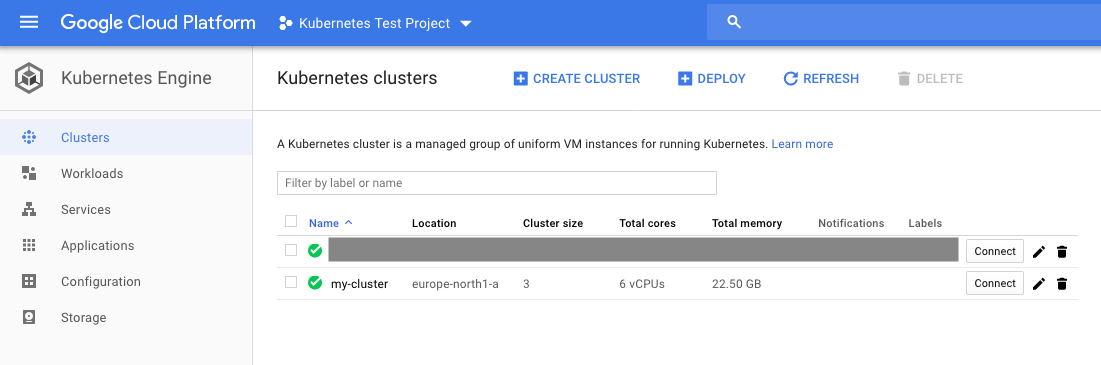The image size is (1101, 365).
Task: Focus the Filter by label or name field
Action: (x=496, y=182)
